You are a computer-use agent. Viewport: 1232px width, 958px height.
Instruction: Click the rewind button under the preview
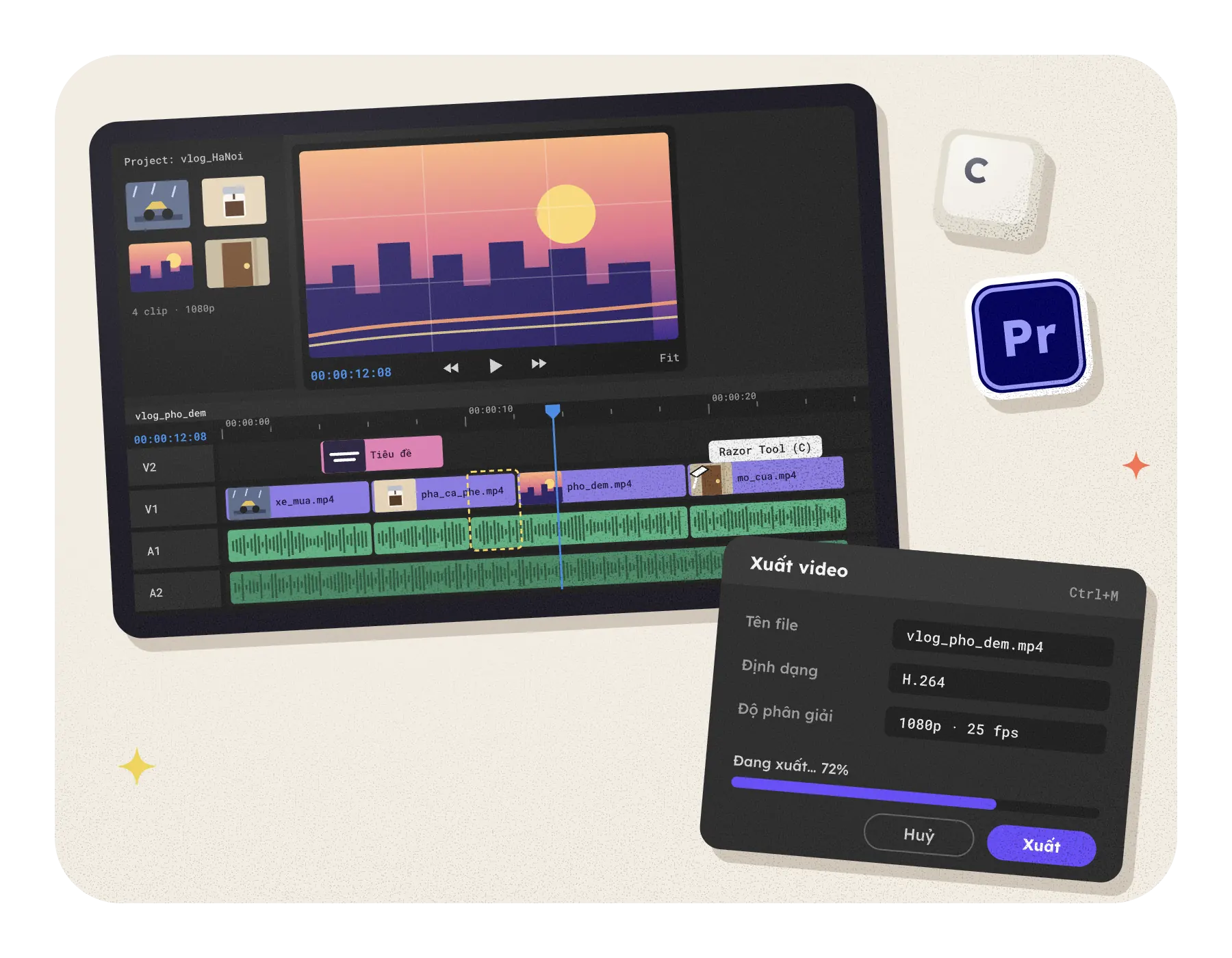click(451, 368)
